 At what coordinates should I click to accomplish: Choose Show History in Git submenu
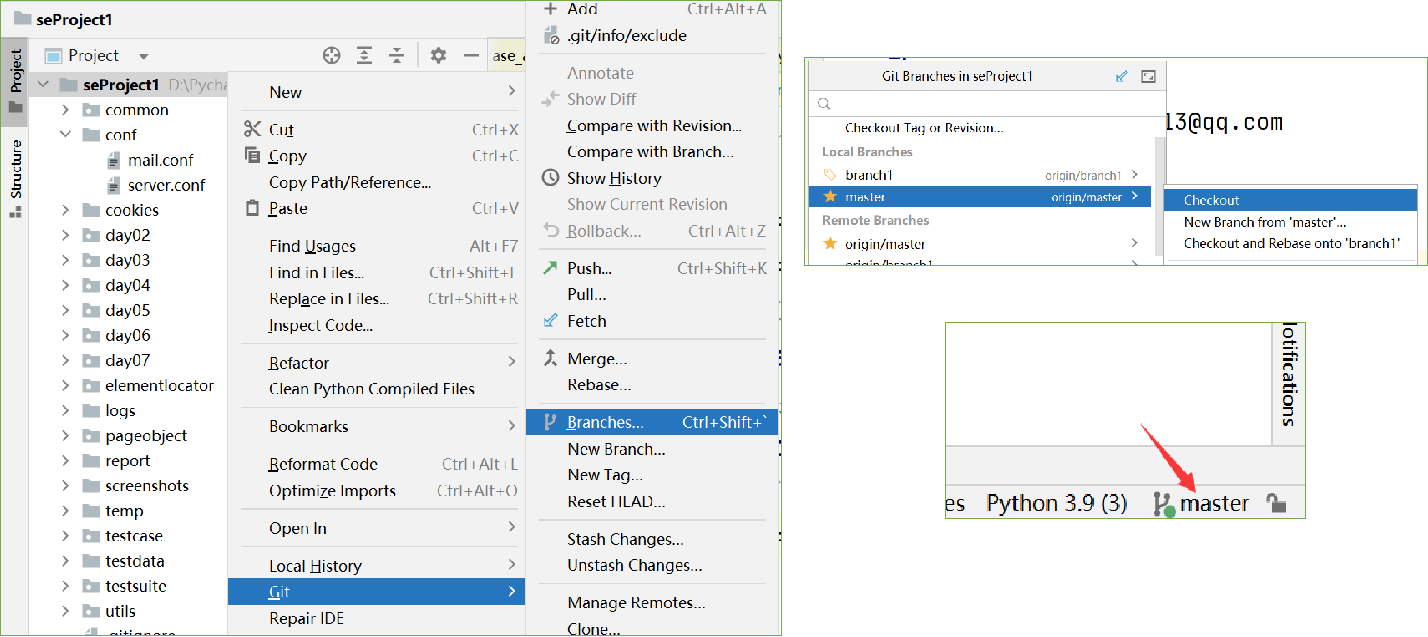(x=652, y=178)
